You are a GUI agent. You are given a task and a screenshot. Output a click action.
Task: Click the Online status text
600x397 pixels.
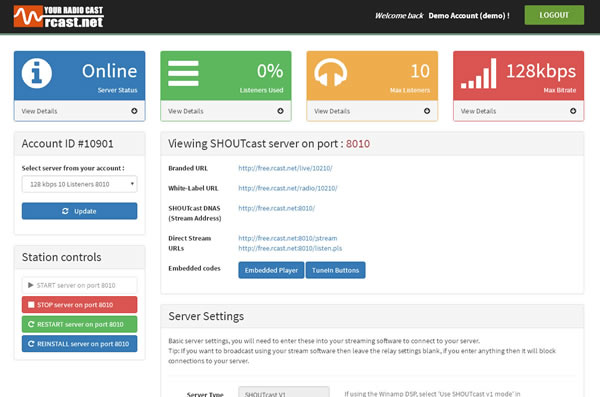point(109,71)
